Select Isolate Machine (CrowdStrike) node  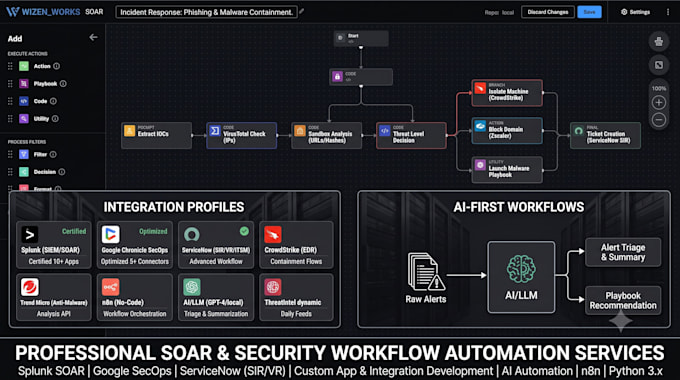click(x=507, y=93)
